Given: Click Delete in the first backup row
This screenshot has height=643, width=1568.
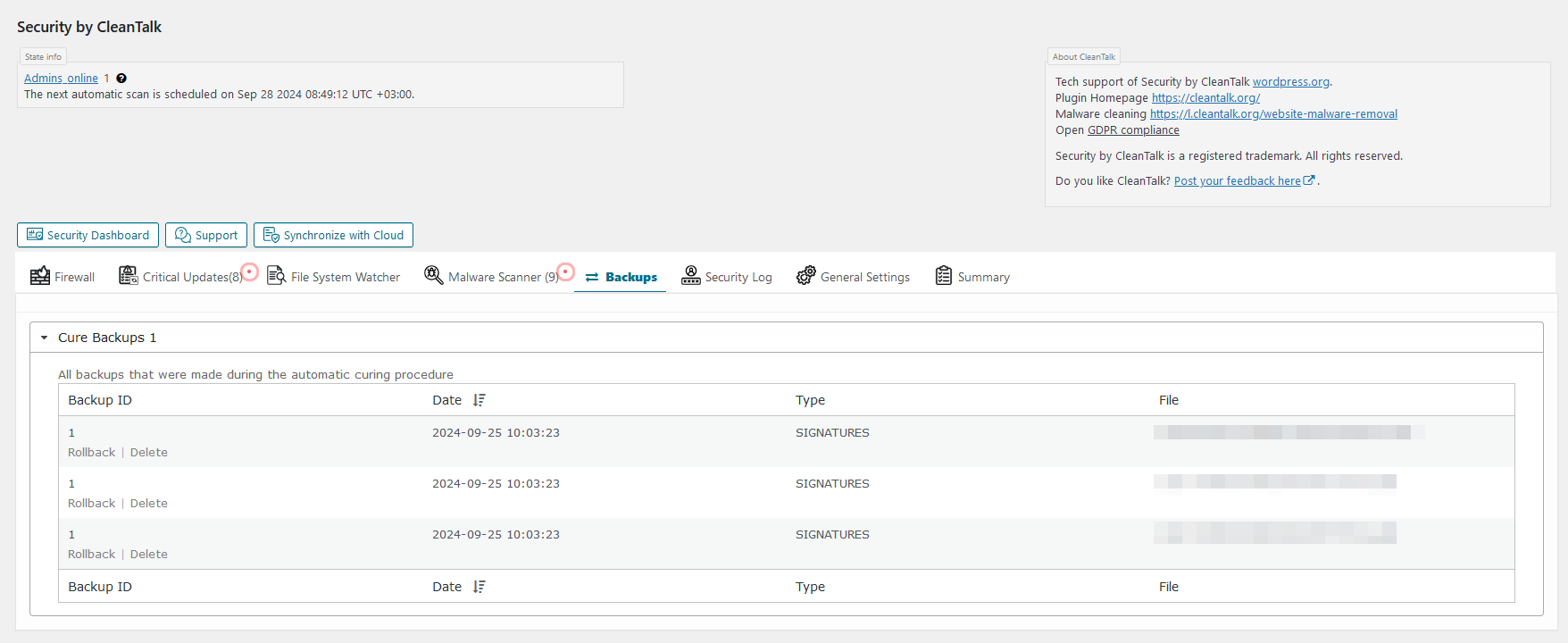Looking at the screenshot, I should pos(149,453).
